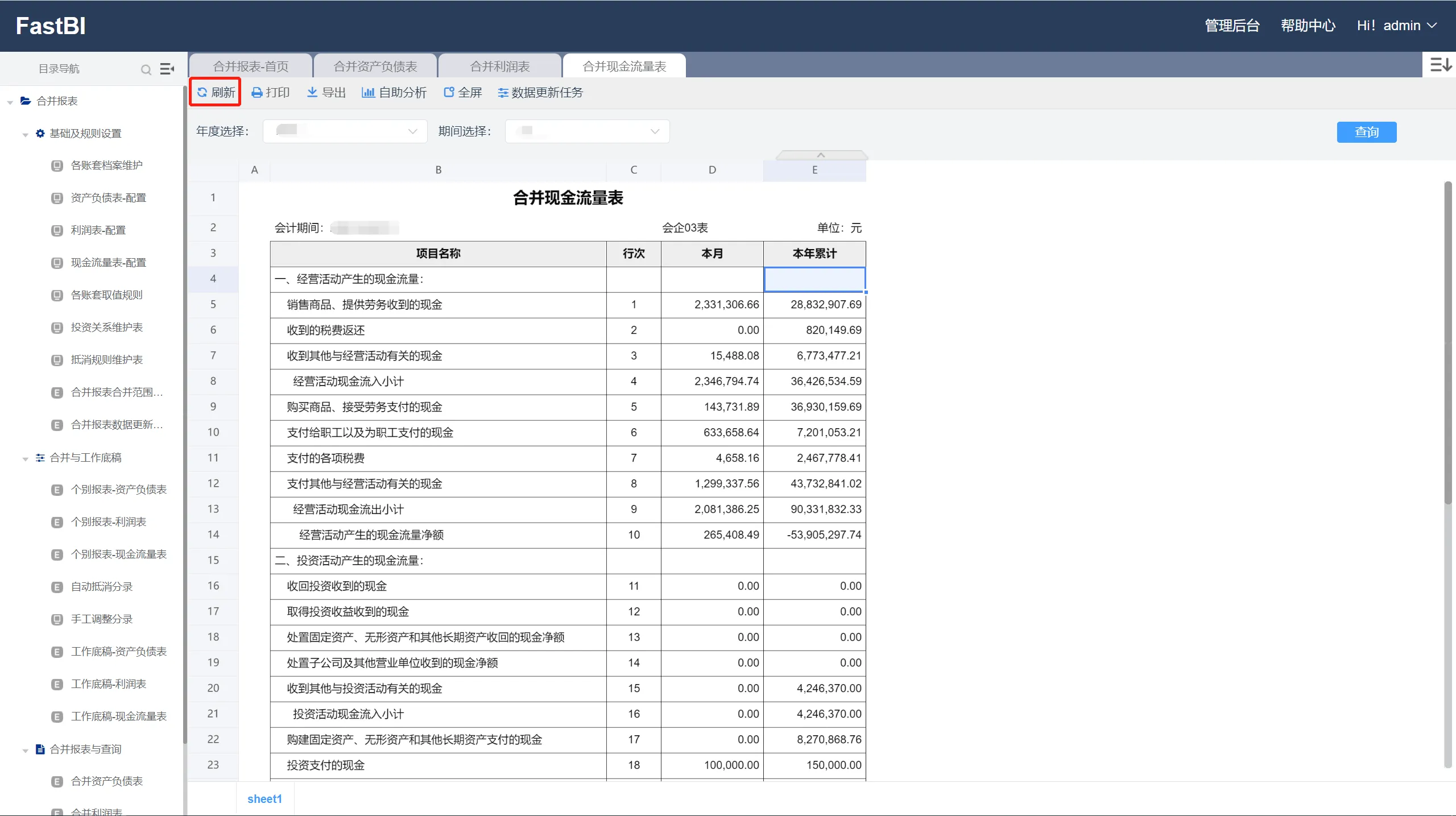Collapse the 合并报表 tree root arrow
1456x816 pixels.
click(x=10, y=102)
